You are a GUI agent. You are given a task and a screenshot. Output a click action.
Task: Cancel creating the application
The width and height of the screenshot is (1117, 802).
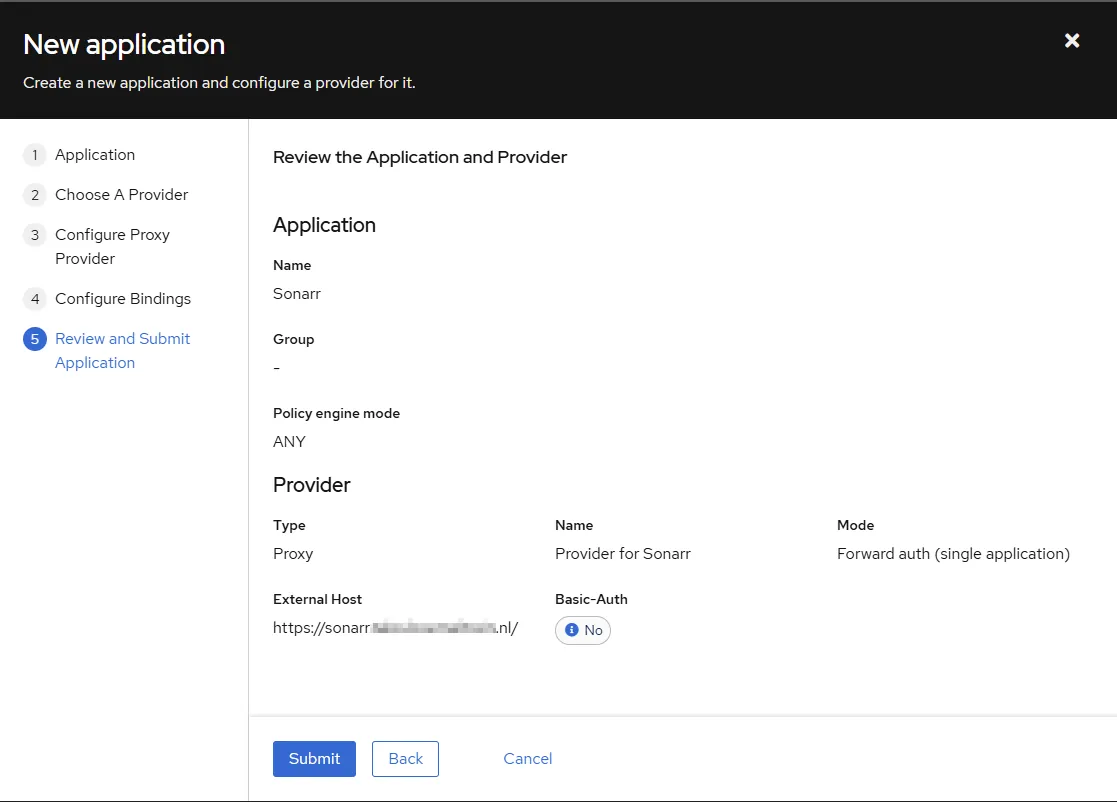point(527,758)
